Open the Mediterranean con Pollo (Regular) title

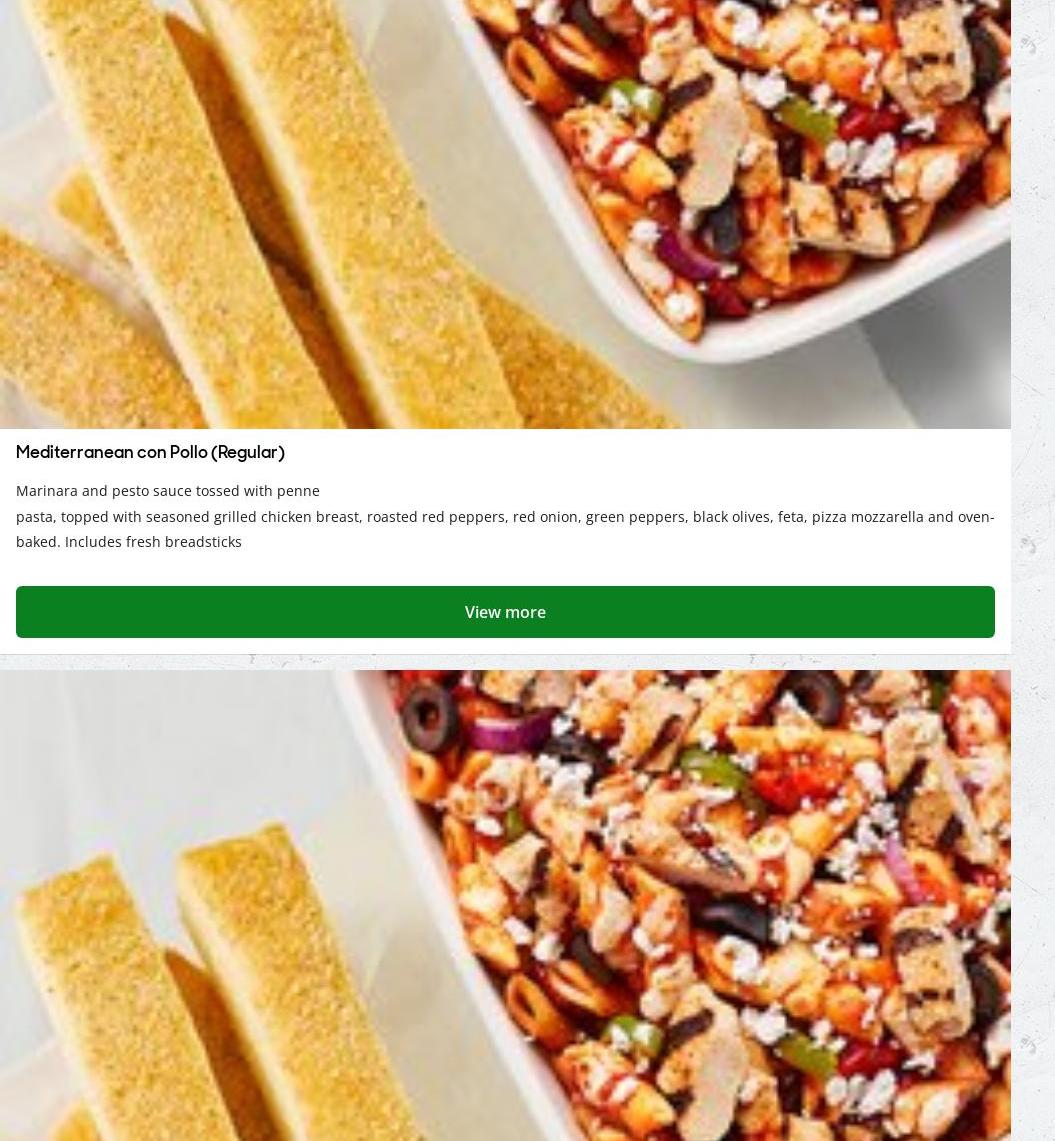point(151,452)
